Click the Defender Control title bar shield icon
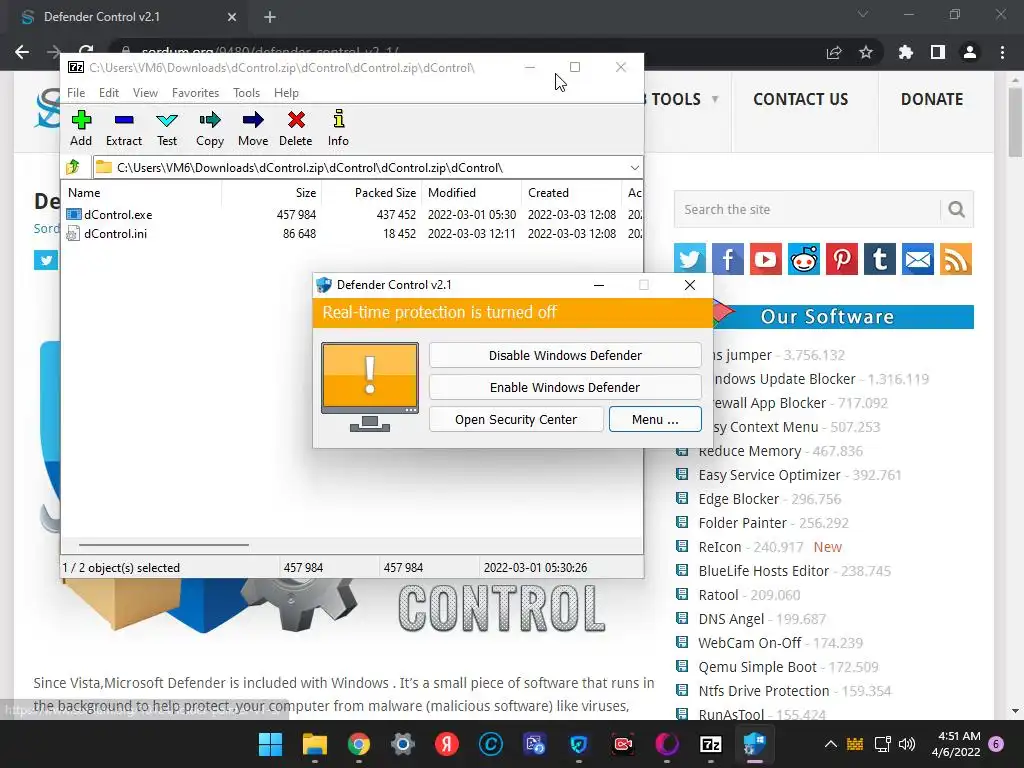This screenshot has width=1024, height=768. 324,285
